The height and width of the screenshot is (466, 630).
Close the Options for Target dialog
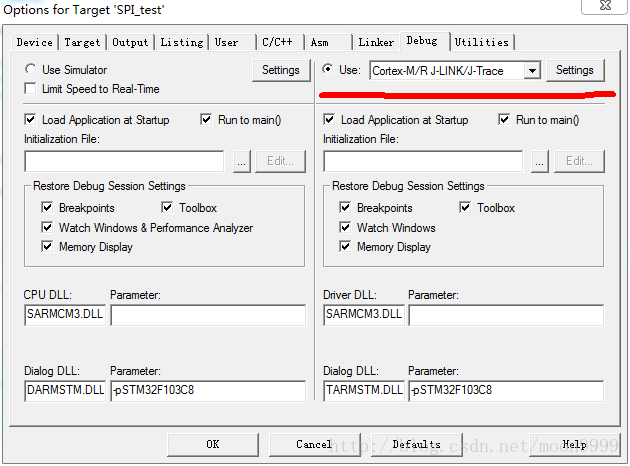pos(608,9)
